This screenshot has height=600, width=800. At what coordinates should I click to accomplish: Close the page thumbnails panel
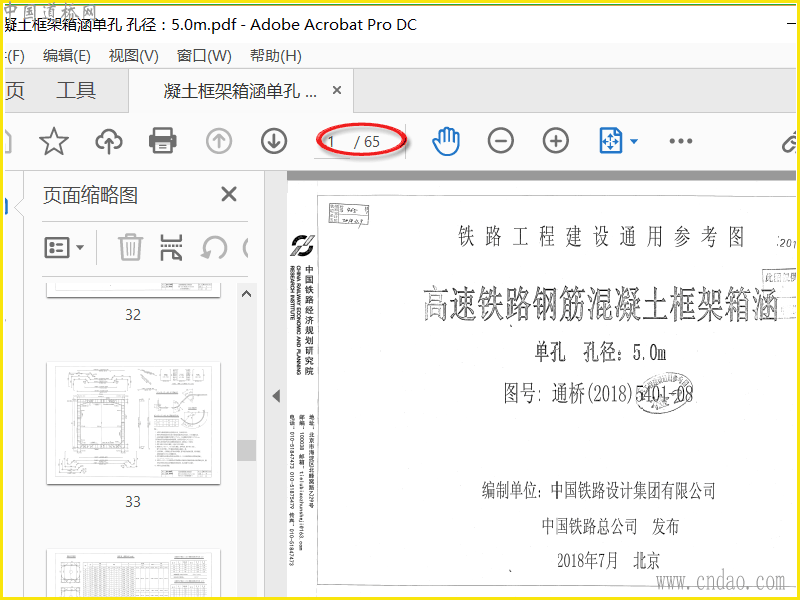(x=229, y=194)
